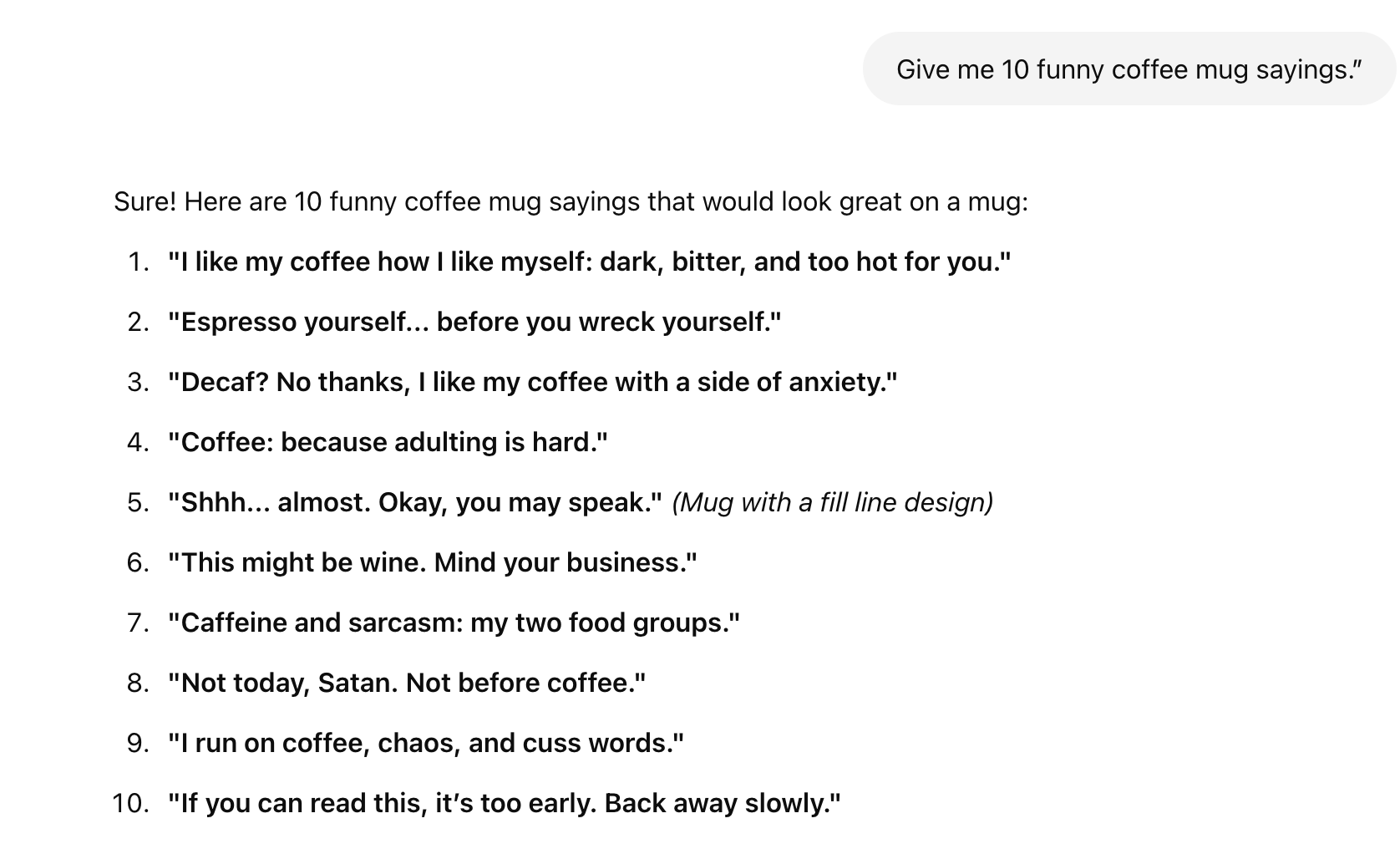Click list number 10 marker

point(131,804)
